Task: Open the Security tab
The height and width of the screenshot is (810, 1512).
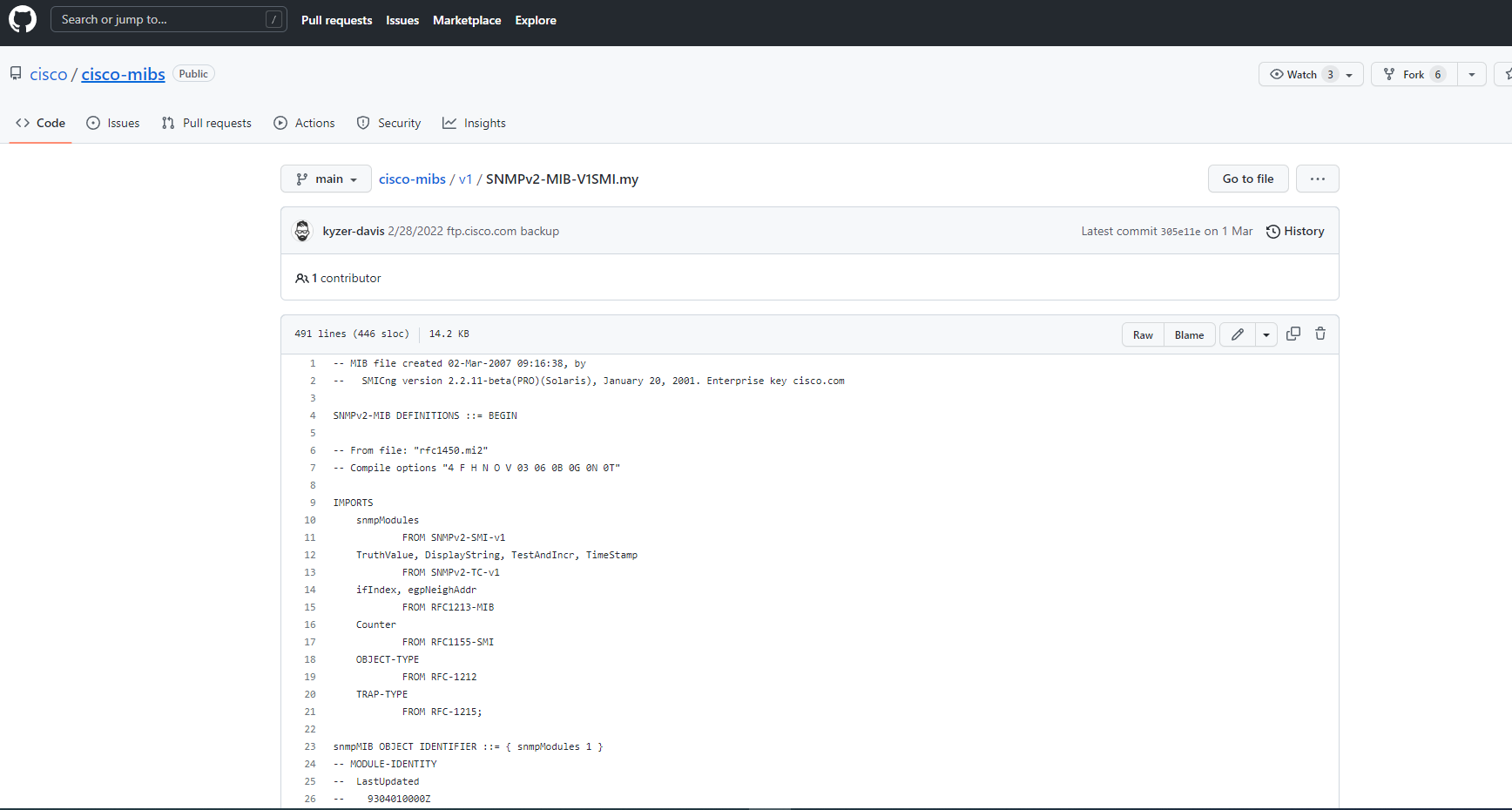Action: pos(388,123)
